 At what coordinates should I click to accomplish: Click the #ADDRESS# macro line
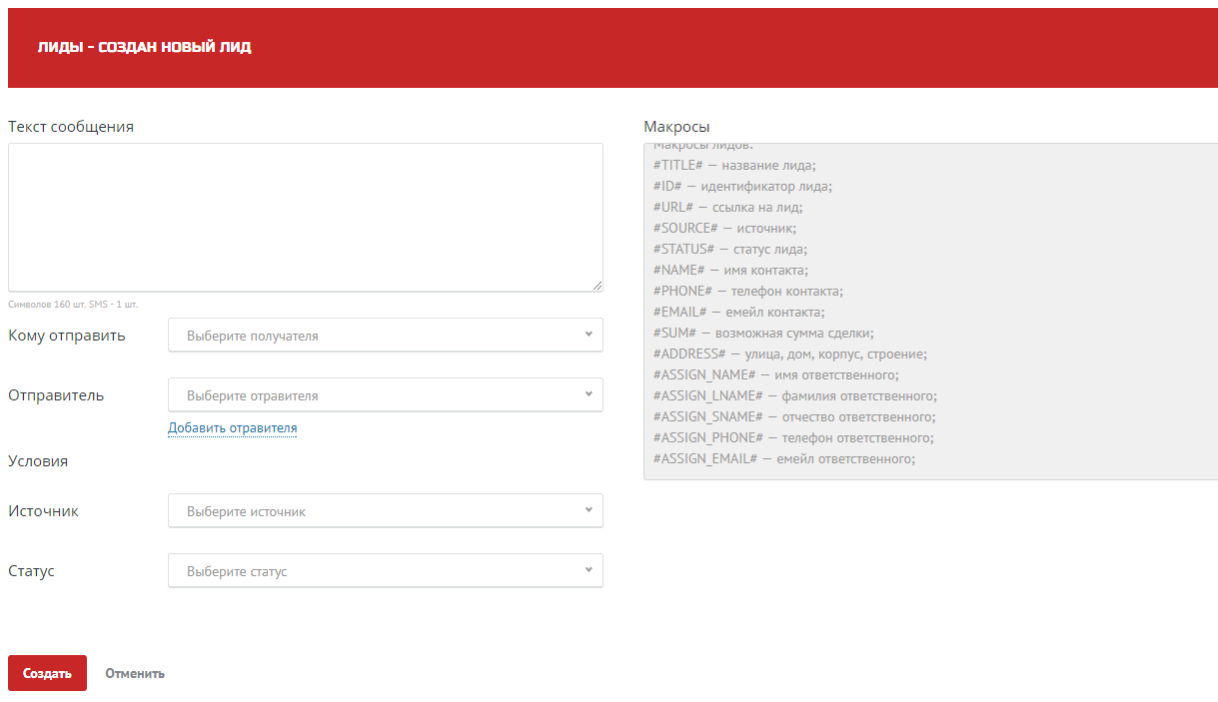tap(791, 354)
